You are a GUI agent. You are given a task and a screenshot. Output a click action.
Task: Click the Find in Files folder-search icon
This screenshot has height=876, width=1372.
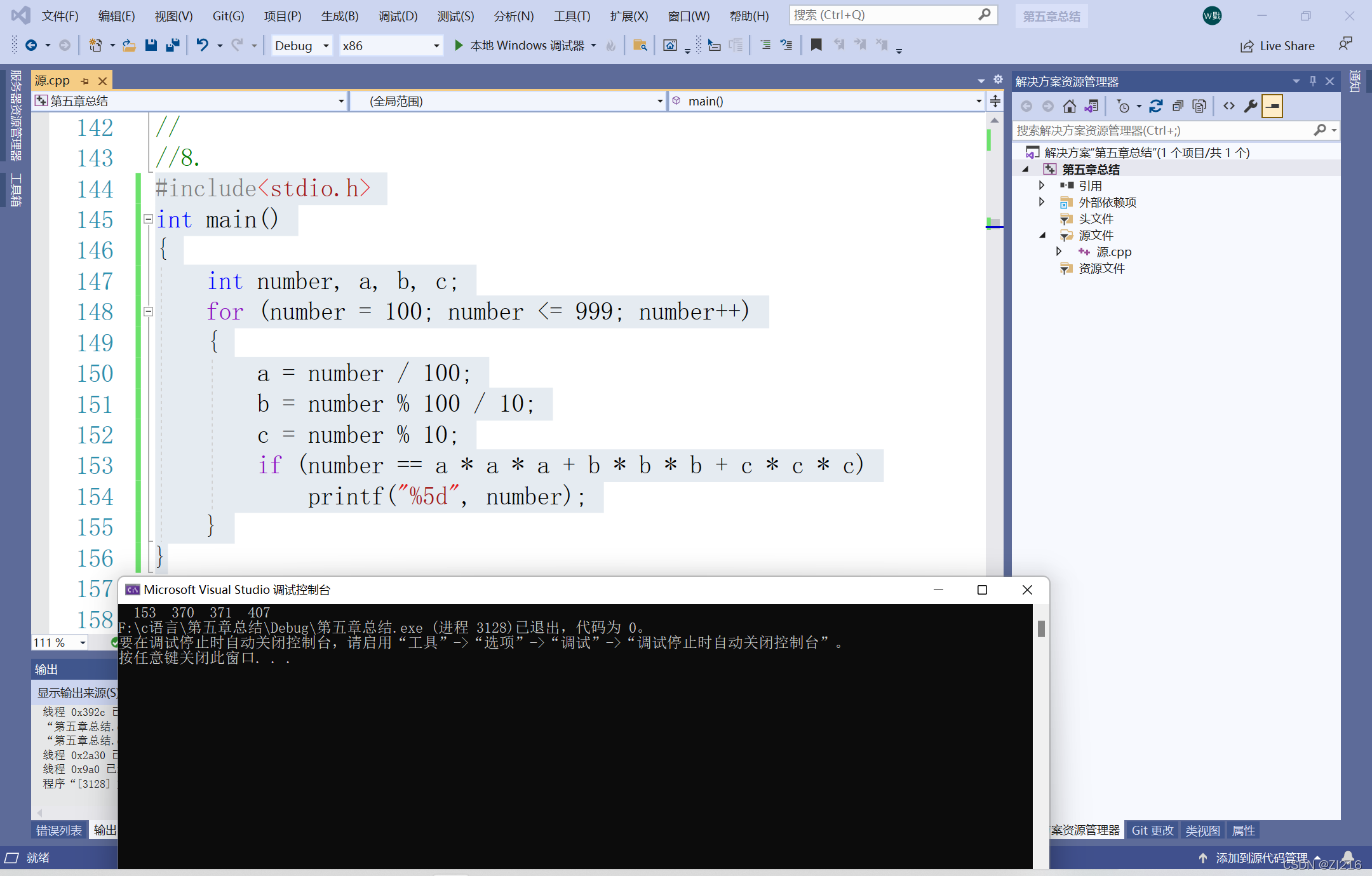pyautogui.click(x=640, y=45)
